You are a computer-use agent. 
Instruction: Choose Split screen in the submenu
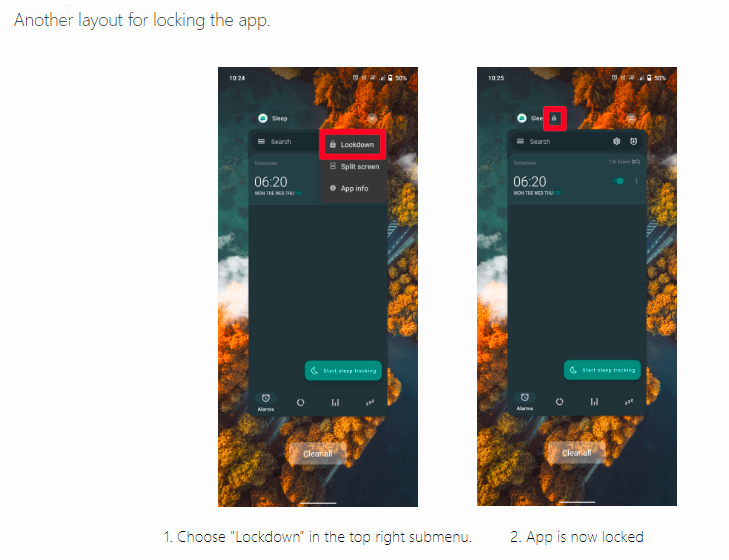pos(354,167)
